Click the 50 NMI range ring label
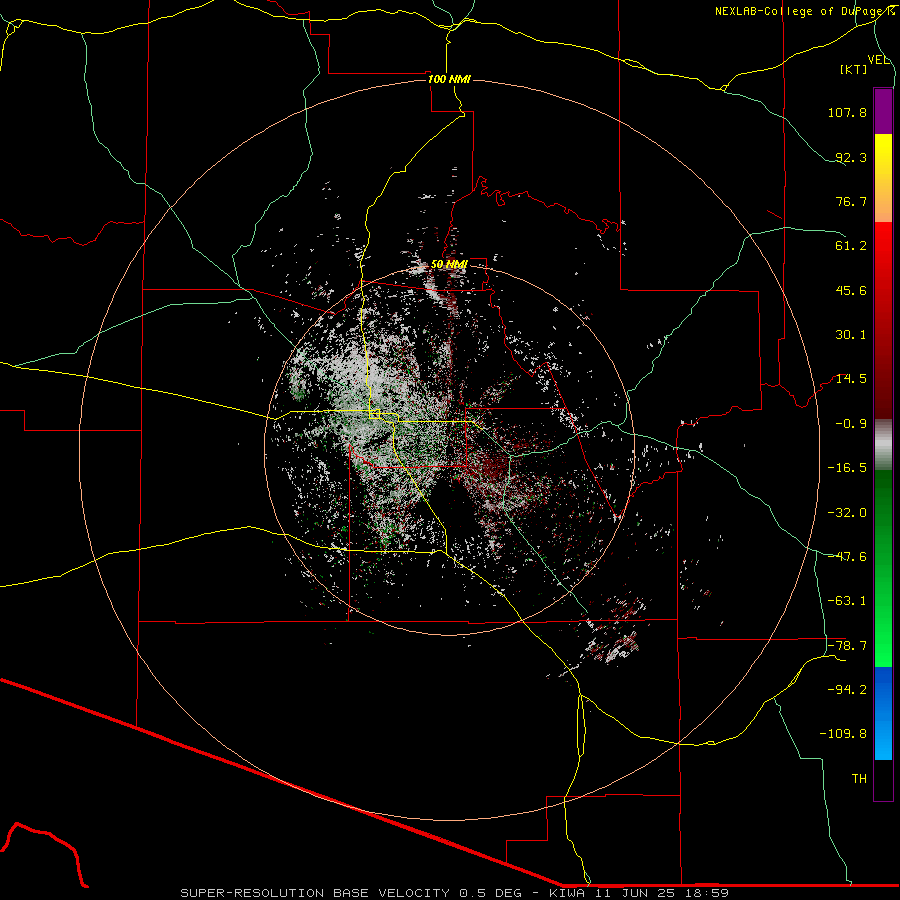The image size is (900, 900). pyautogui.click(x=449, y=264)
